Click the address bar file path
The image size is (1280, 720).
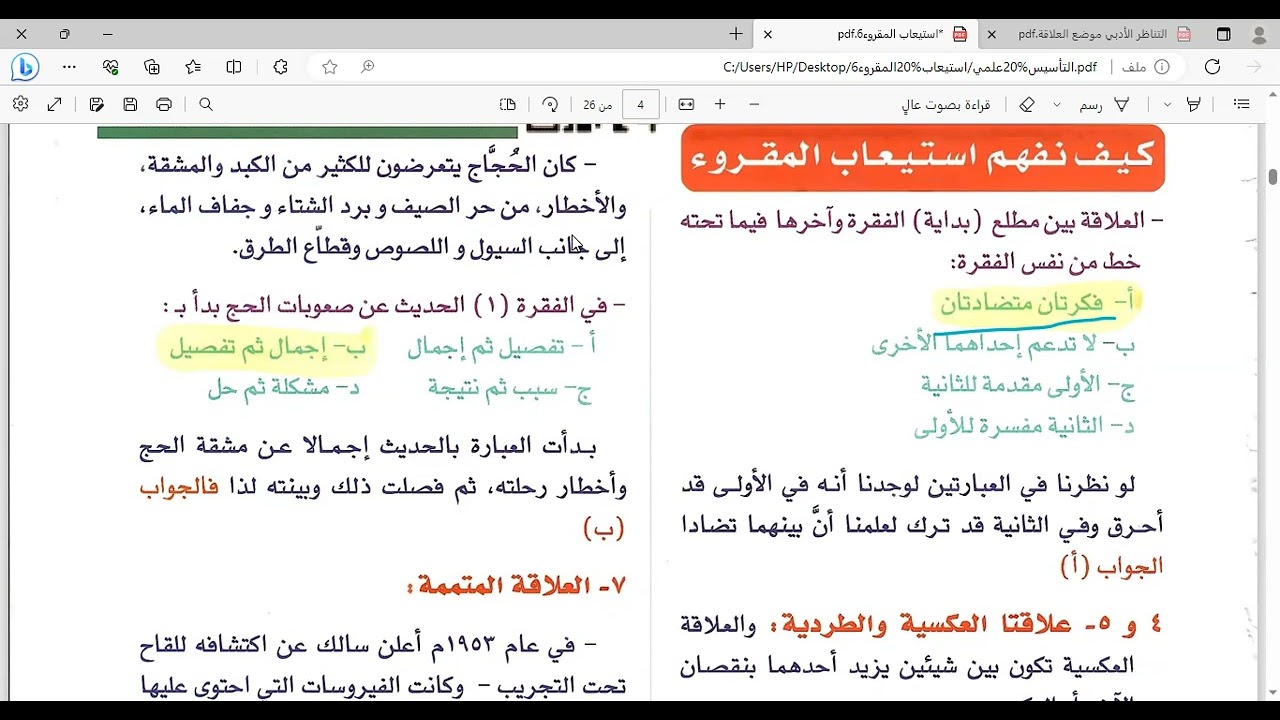point(910,67)
